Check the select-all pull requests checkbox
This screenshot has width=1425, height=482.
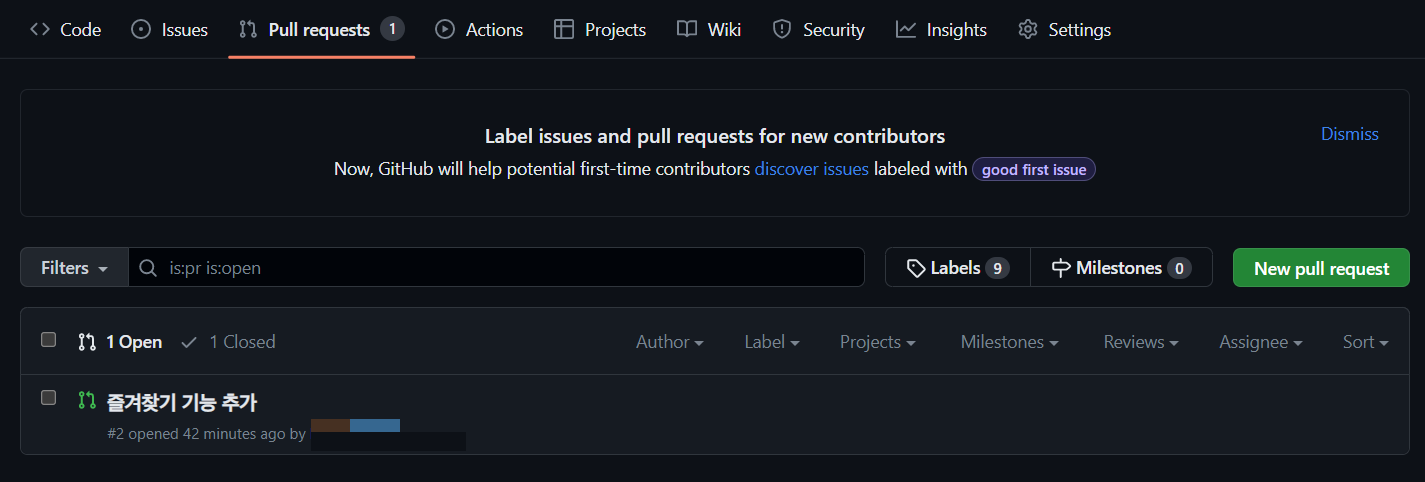click(x=48, y=340)
